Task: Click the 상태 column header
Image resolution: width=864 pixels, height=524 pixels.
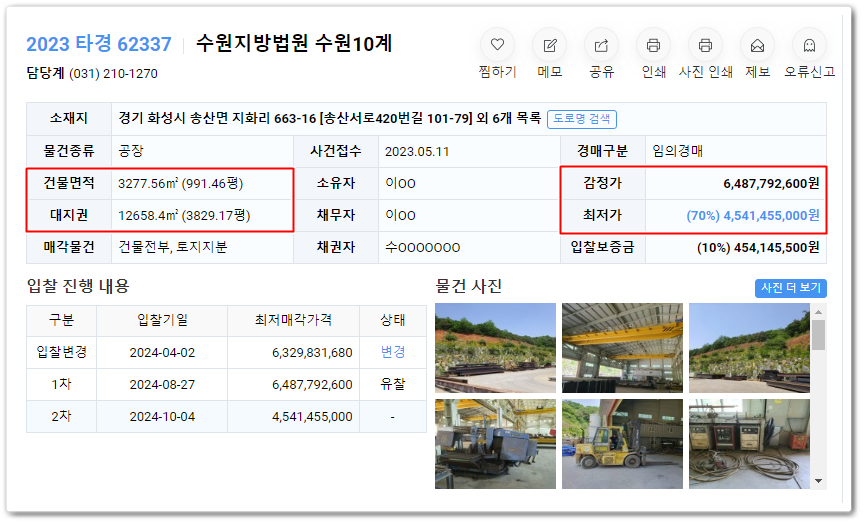Action: click(x=393, y=320)
